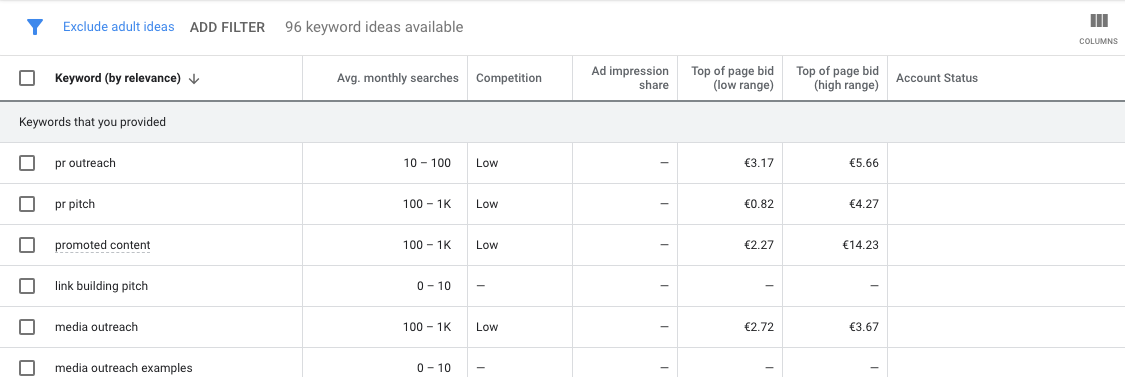Screen dimensions: 1125x377
Task: Remove the Exclude adult ideas filter
Action: click(x=118, y=27)
